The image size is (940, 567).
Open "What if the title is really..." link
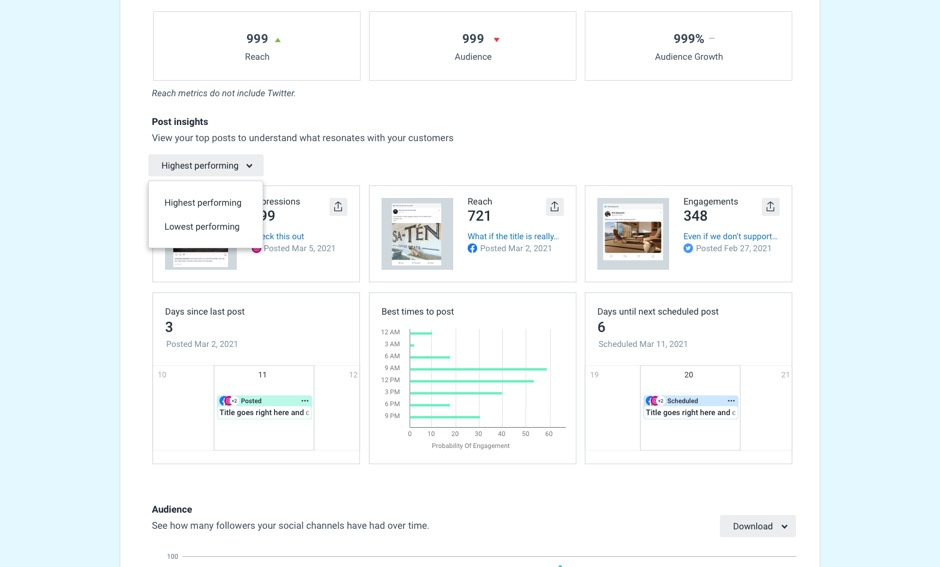(513, 236)
